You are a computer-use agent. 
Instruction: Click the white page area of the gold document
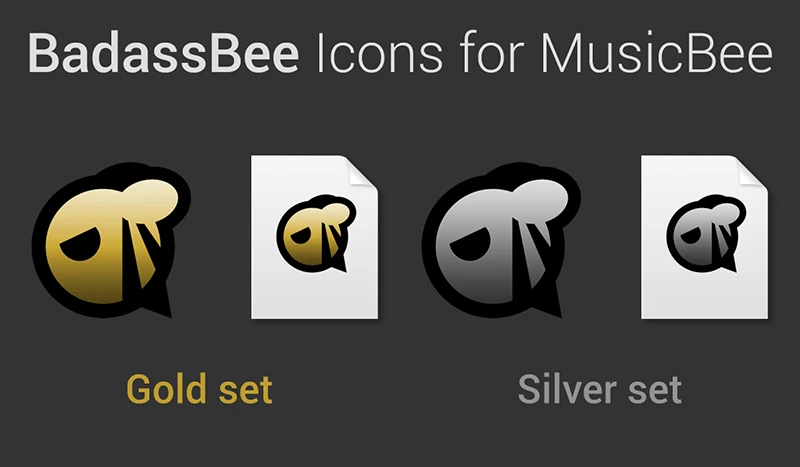click(315, 295)
